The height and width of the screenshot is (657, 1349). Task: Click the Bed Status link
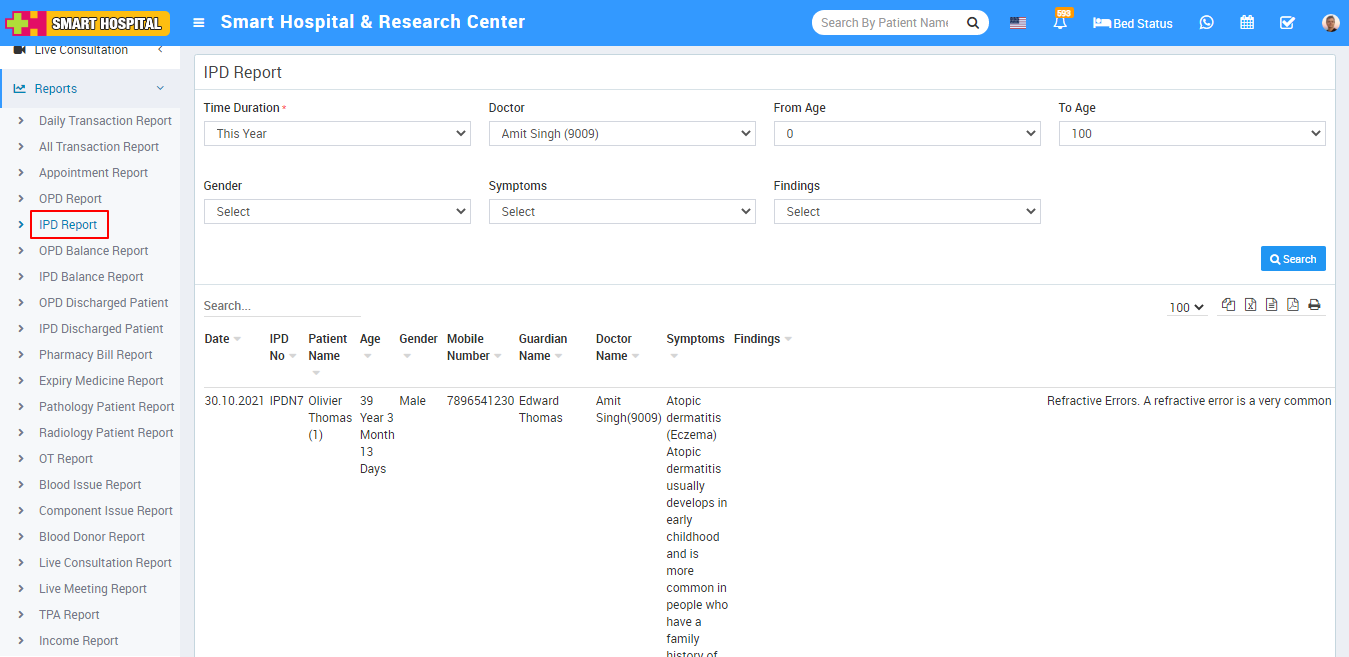tap(1133, 23)
